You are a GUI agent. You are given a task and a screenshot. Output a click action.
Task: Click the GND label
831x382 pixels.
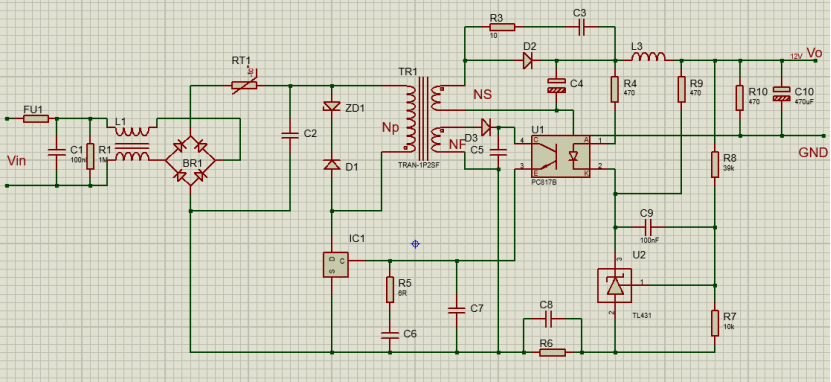tap(813, 153)
